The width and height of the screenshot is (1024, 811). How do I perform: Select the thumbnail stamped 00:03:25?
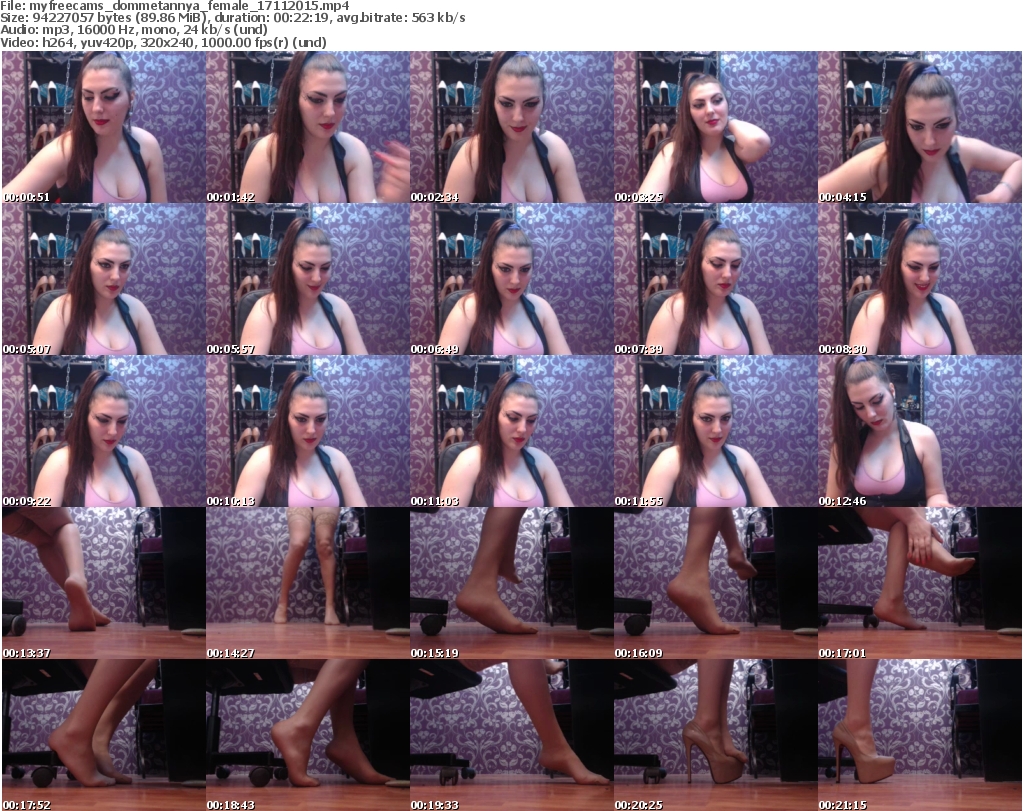(x=715, y=127)
